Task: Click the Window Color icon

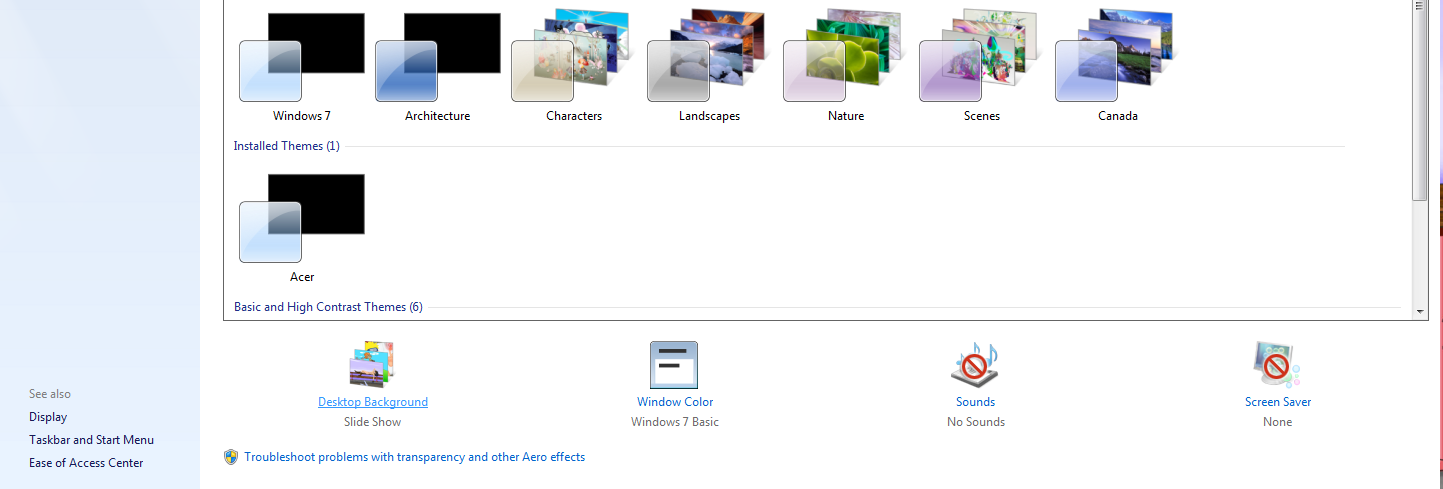Action: (x=674, y=365)
